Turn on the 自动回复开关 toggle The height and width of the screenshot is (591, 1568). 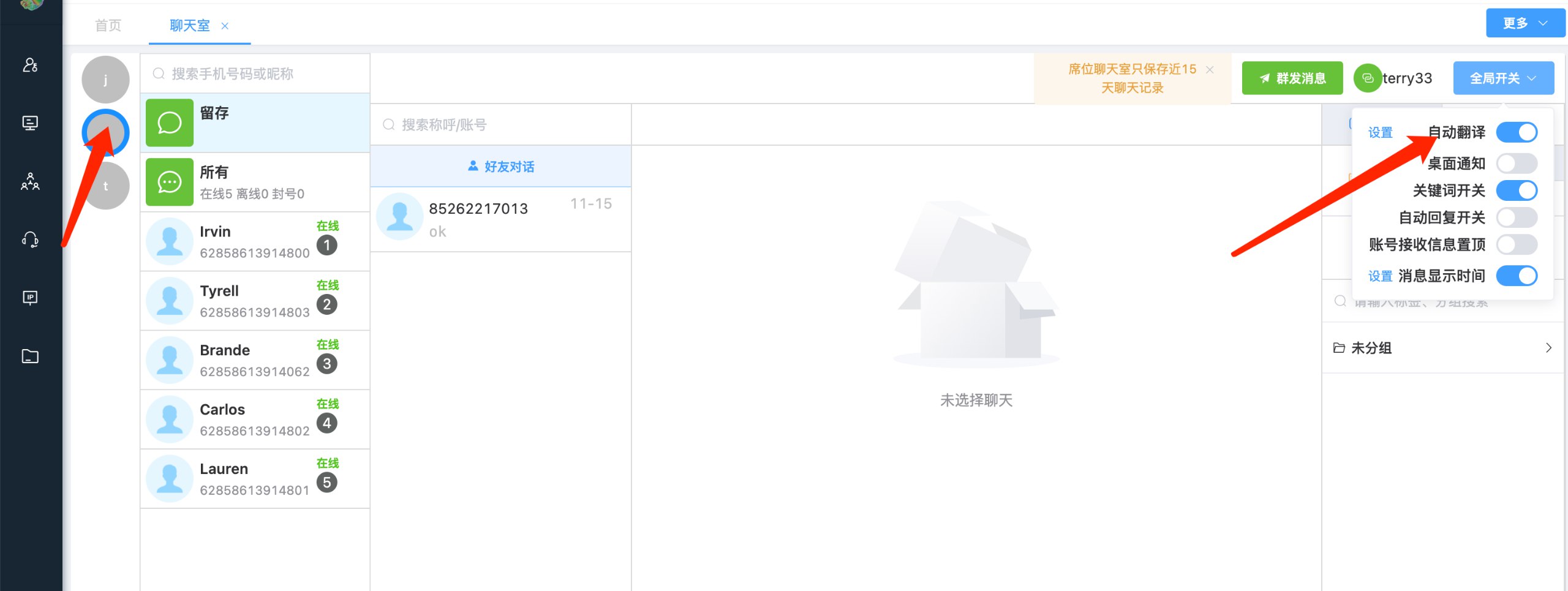pos(1516,217)
